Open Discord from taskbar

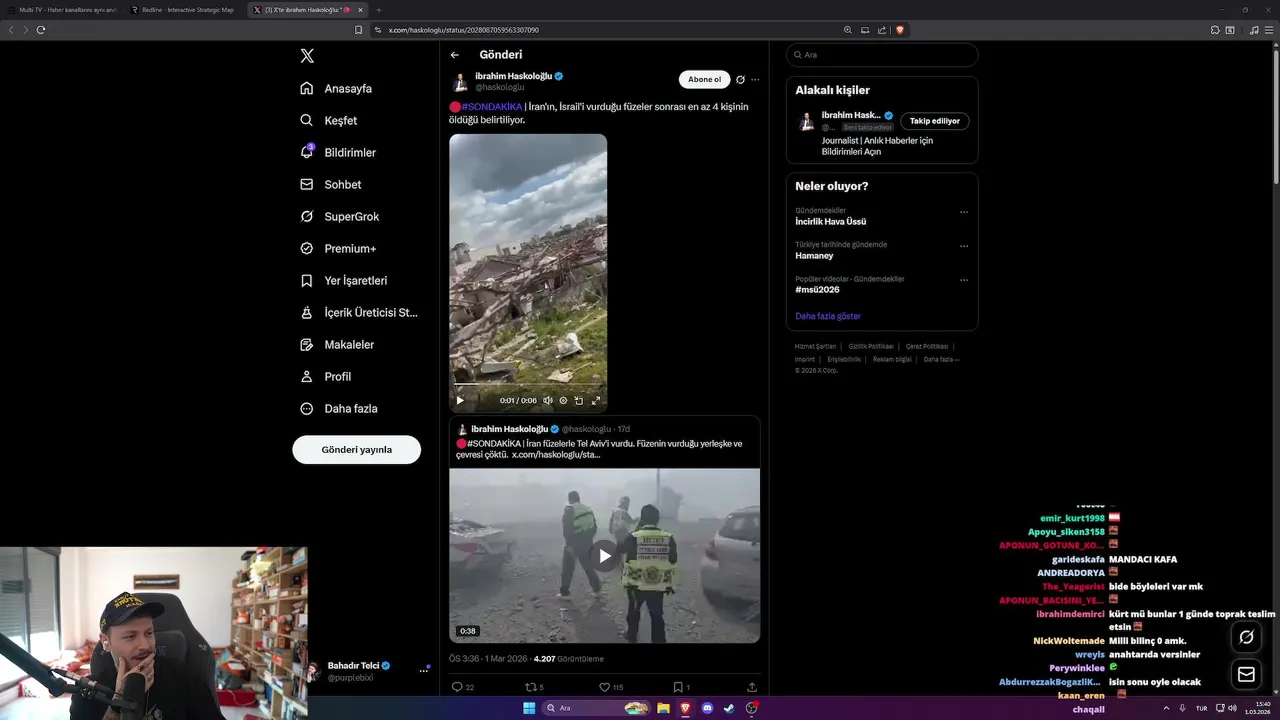pos(707,708)
